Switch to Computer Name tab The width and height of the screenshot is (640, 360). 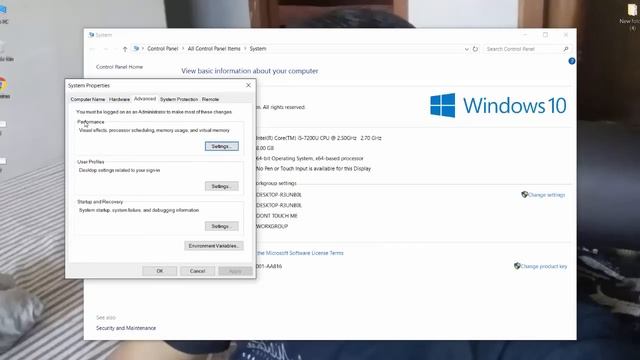point(88,99)
